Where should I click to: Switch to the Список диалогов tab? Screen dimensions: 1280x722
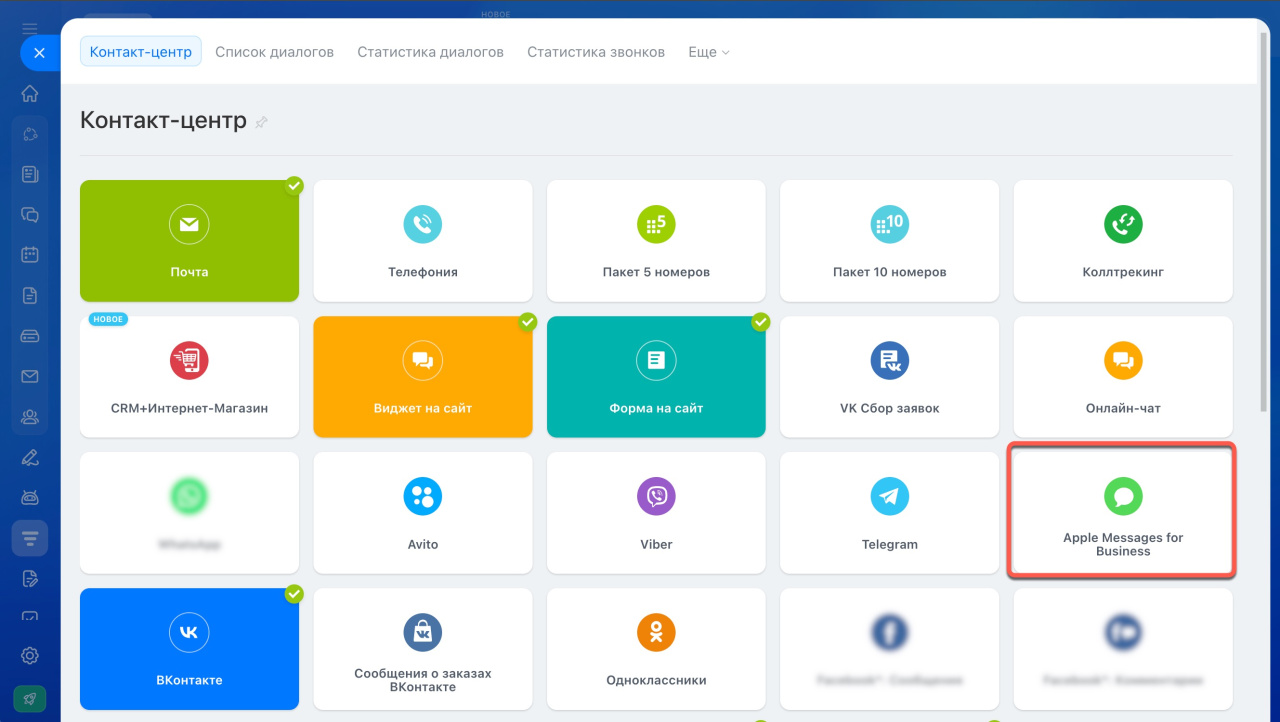tap(275, 52)
